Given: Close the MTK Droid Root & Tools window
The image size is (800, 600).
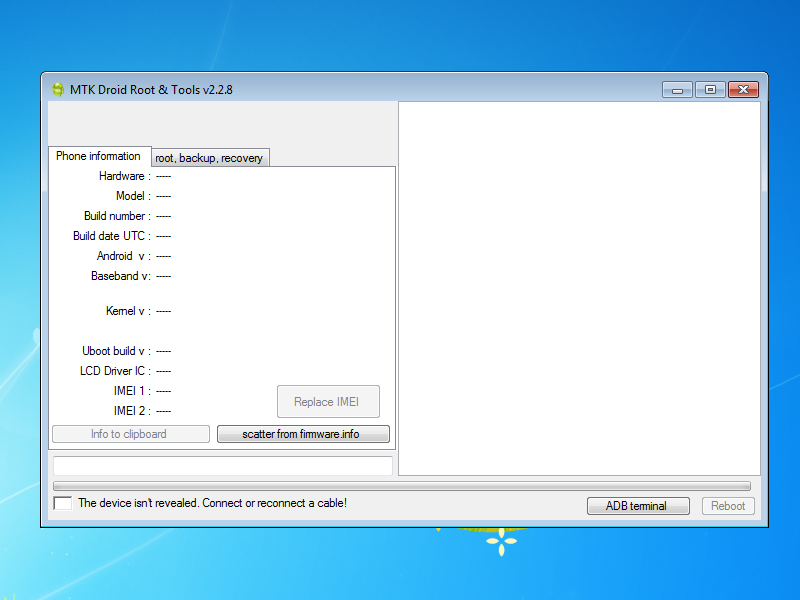Looking at the screenshot, I should click(743, 90).
